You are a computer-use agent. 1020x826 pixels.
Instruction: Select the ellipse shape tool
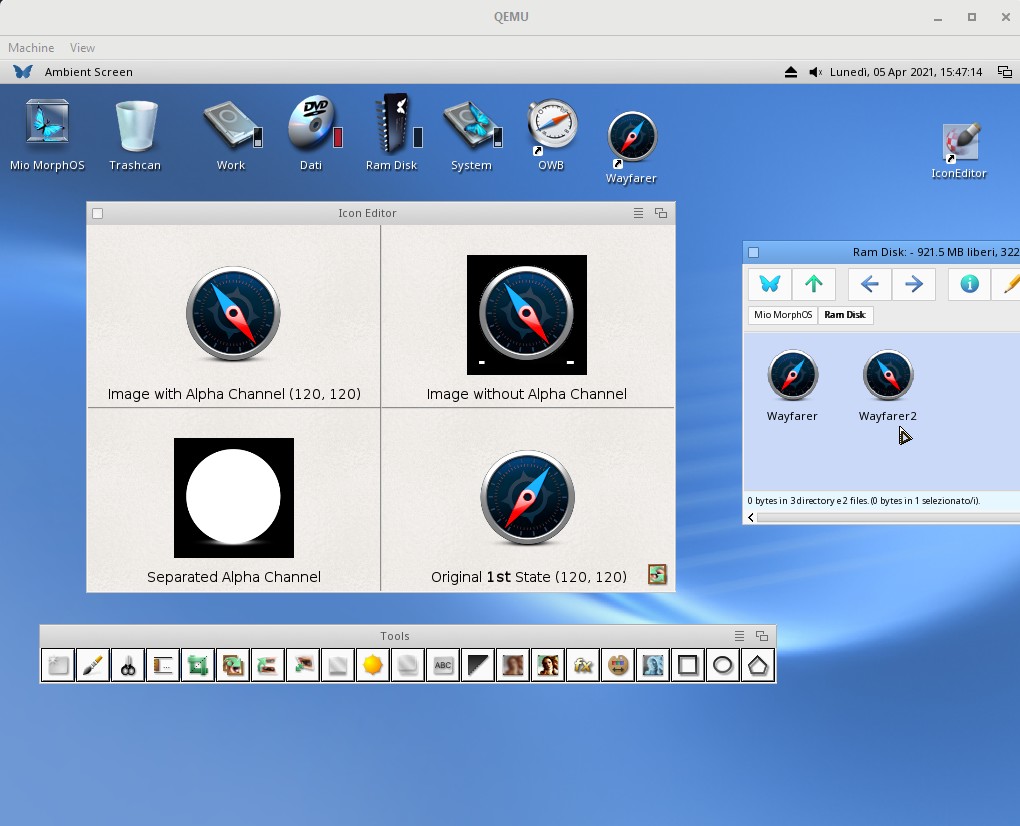pyautogui.click(x=723, y=665)
